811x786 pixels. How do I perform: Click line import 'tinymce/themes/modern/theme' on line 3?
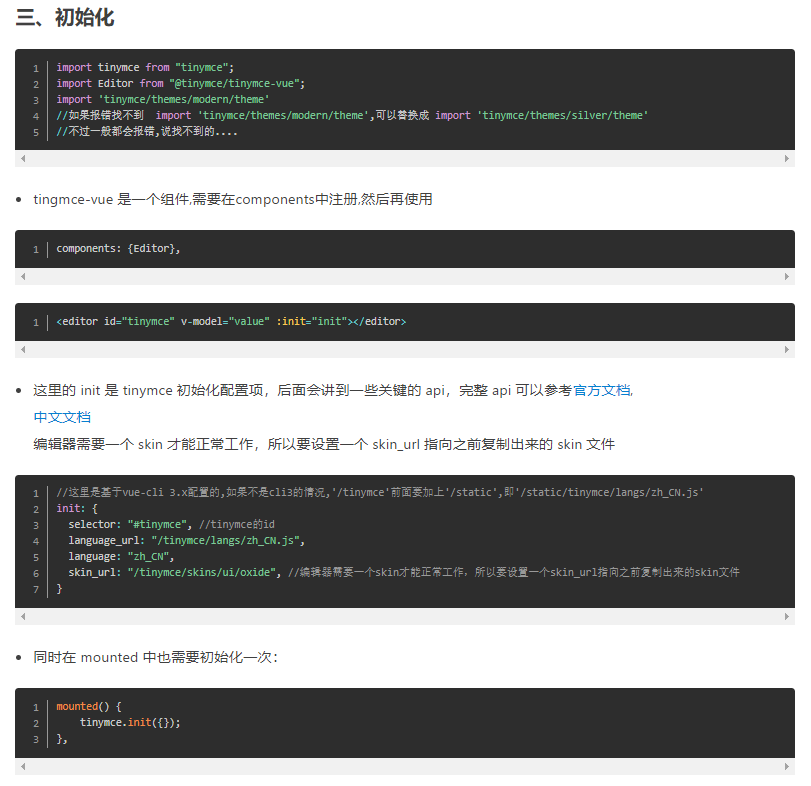(162, 99)
